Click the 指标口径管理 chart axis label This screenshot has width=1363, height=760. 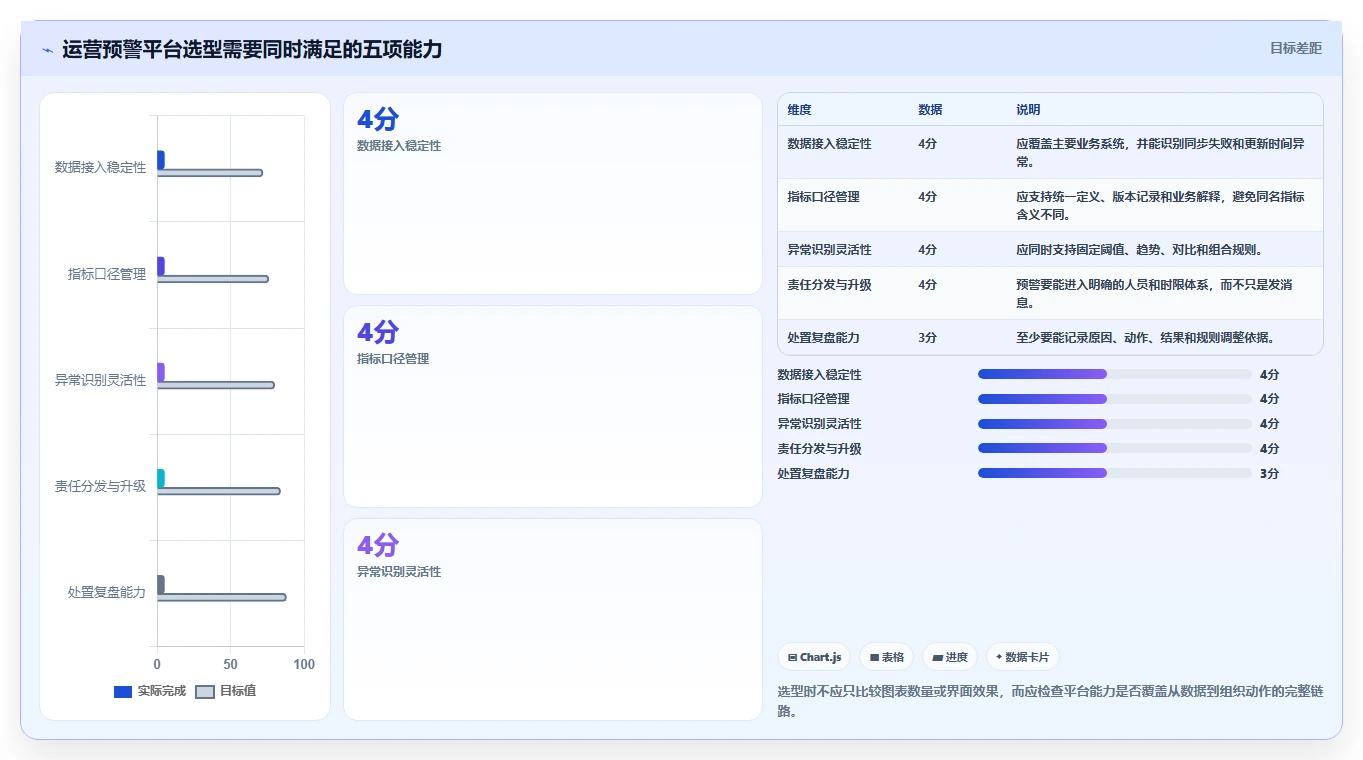pos(107,274)
